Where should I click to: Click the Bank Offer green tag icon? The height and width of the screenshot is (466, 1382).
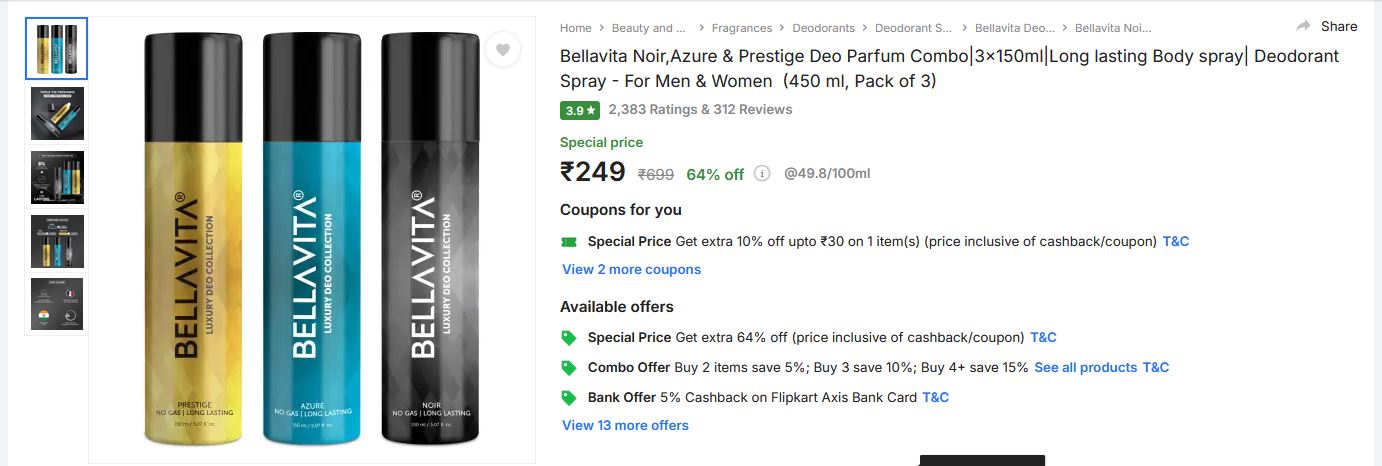pyautogui.click(x=569, y=398)
